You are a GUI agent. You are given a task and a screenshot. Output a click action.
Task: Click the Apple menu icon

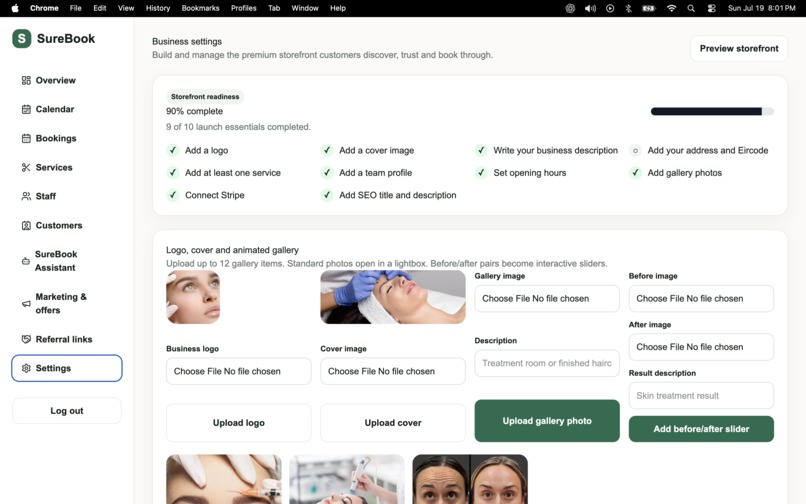pos(15,8)
